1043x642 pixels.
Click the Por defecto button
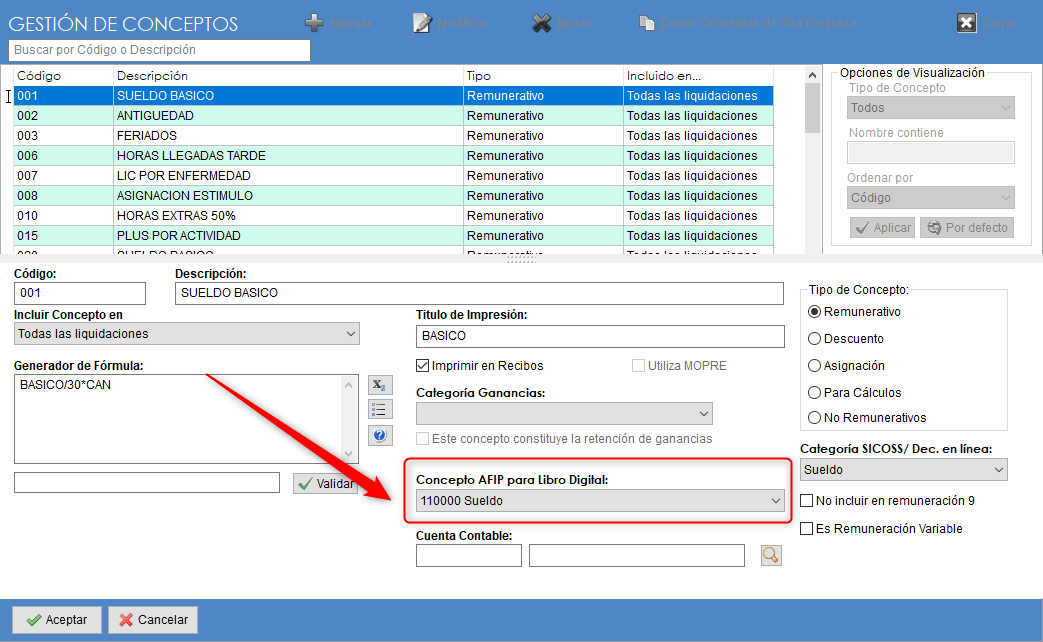967,228
